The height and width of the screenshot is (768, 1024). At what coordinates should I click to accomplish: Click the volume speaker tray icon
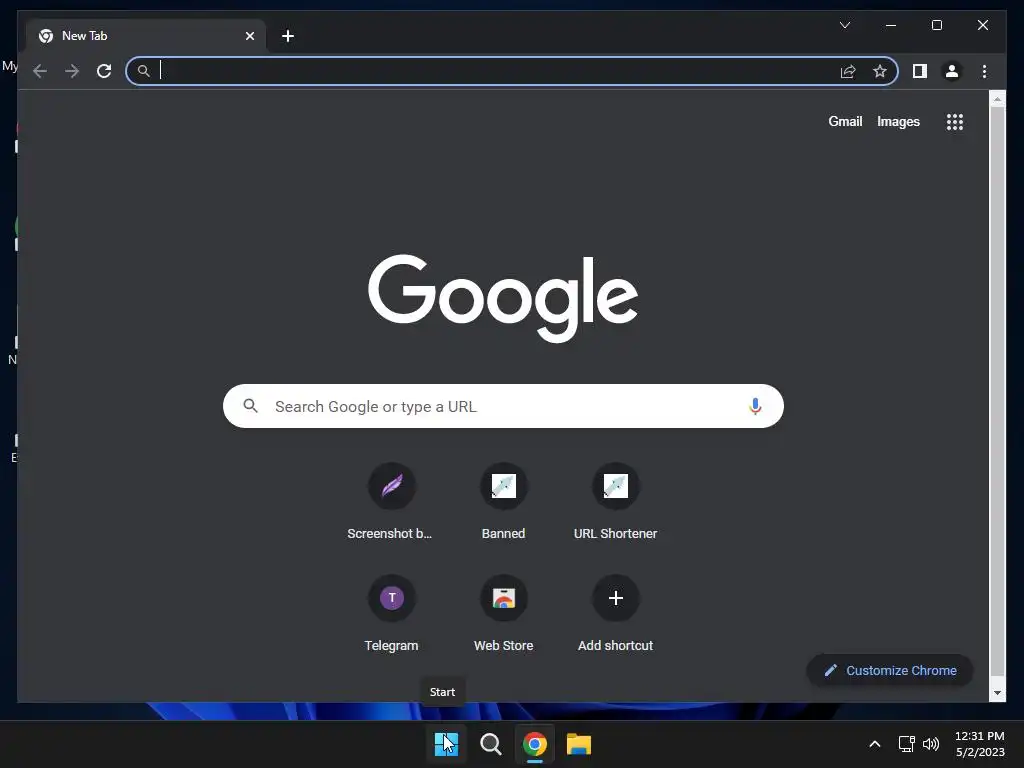pyautogui.click(x=931, y=744)
